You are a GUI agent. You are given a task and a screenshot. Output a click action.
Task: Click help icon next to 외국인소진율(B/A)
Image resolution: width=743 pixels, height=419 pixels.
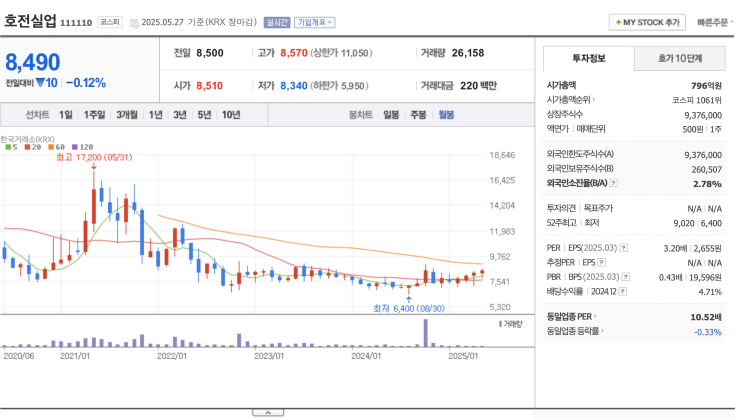(x=614, y=183)
